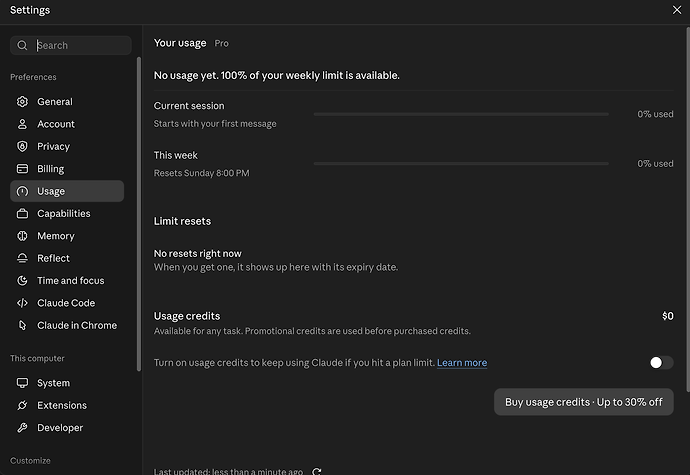Follow the Learn more link
This screenshot has width=690, height=475.
click(462, 363)
